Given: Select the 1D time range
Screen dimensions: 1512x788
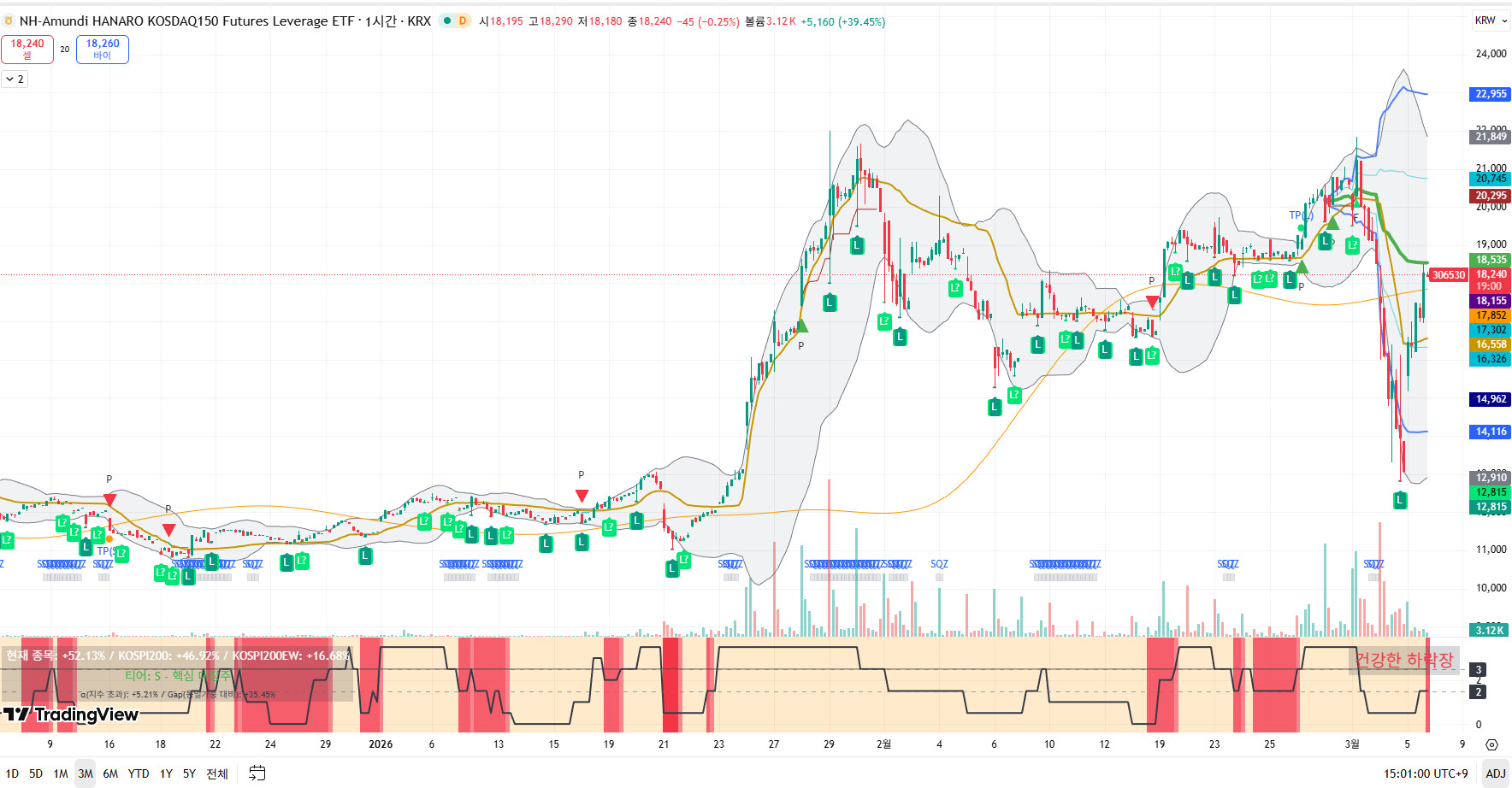Looking at the screenshot, I should point(12,773).
